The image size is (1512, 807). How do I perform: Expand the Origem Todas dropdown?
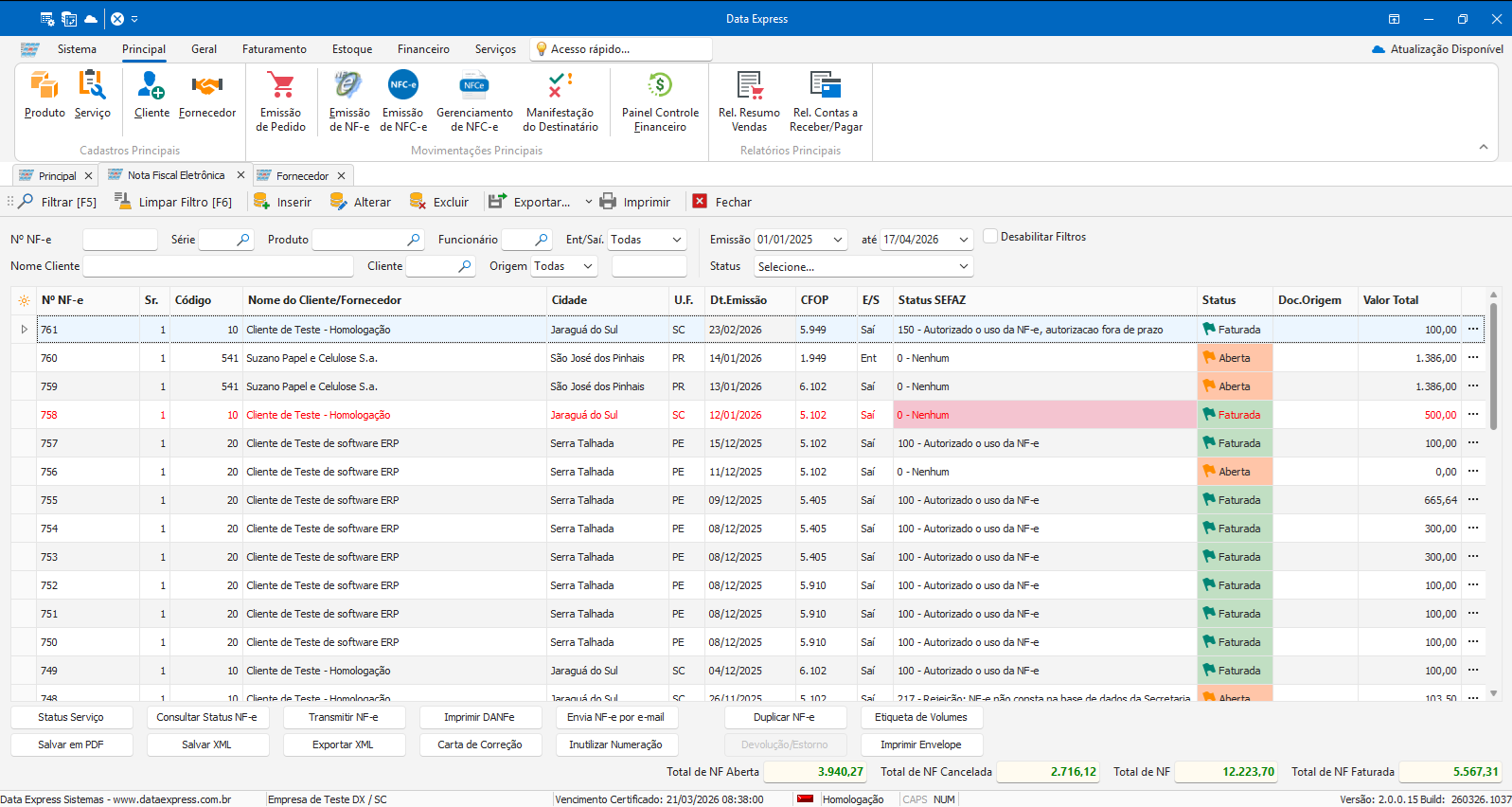point(588,266)
